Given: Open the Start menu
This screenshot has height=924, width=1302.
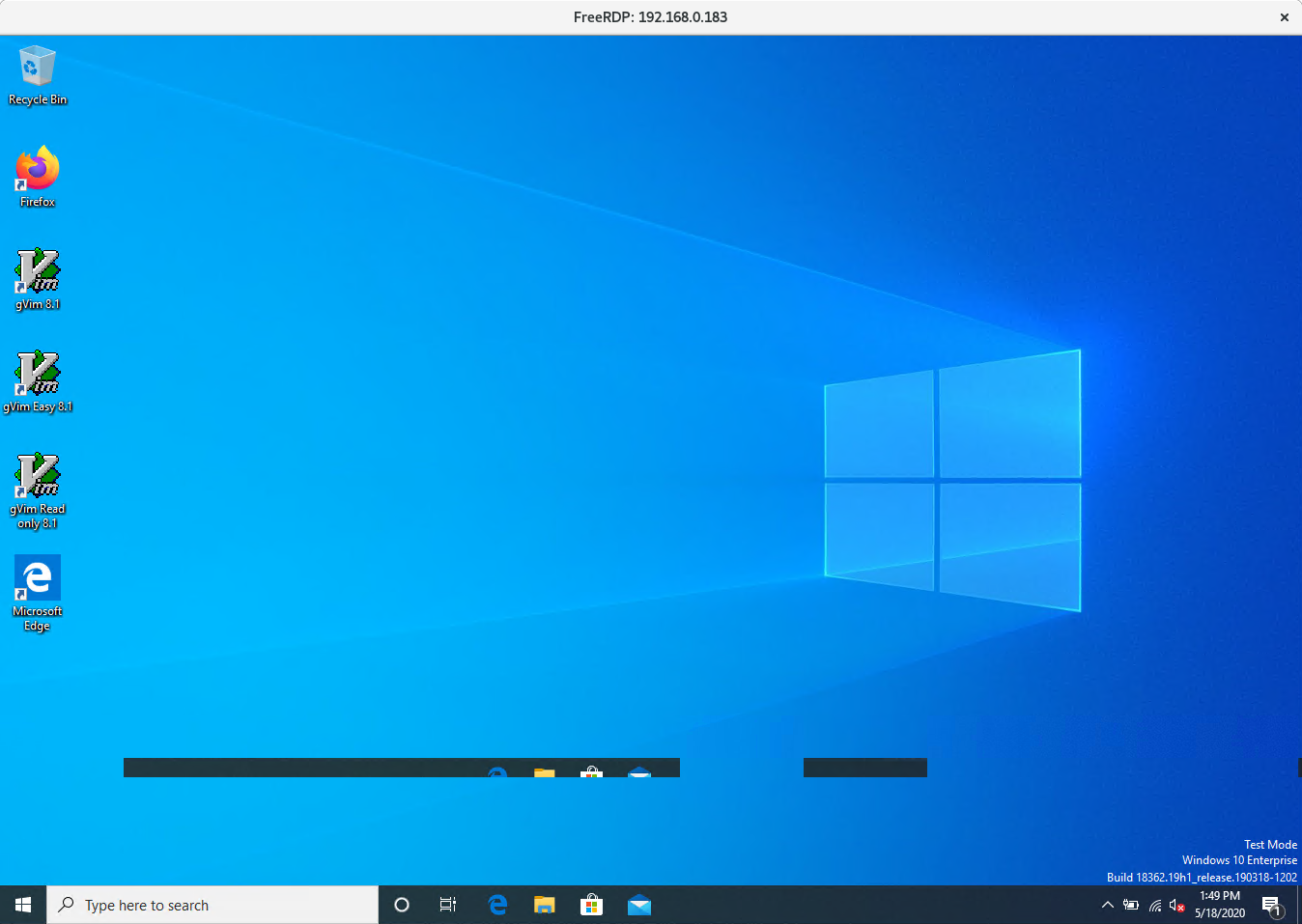Looking at the screenshot, I should 22,905.
